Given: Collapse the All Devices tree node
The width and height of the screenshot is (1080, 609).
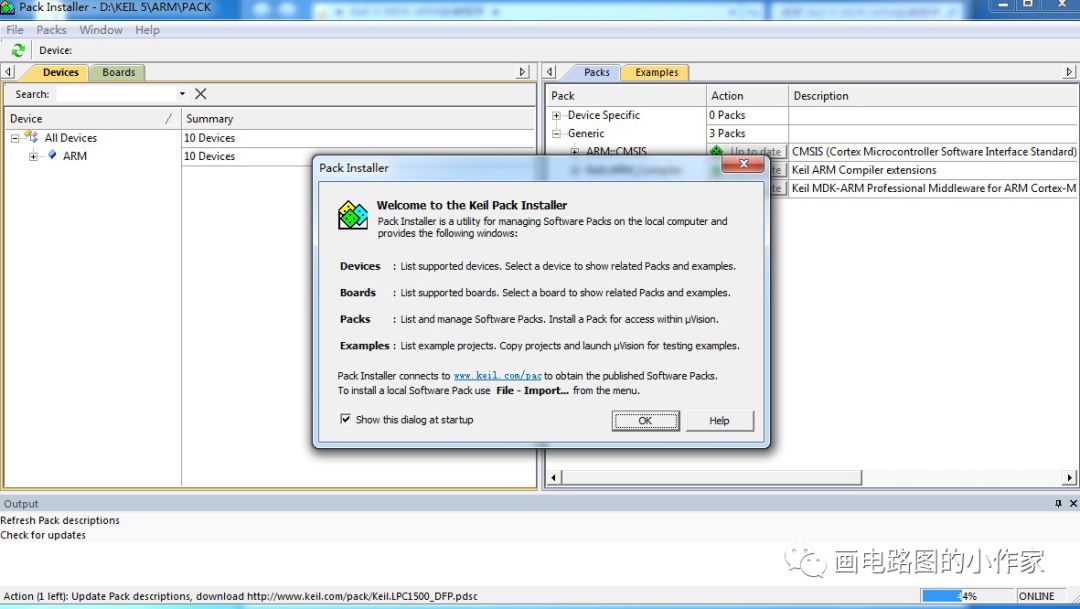Looking at the screenshot, I should [14, 138].
